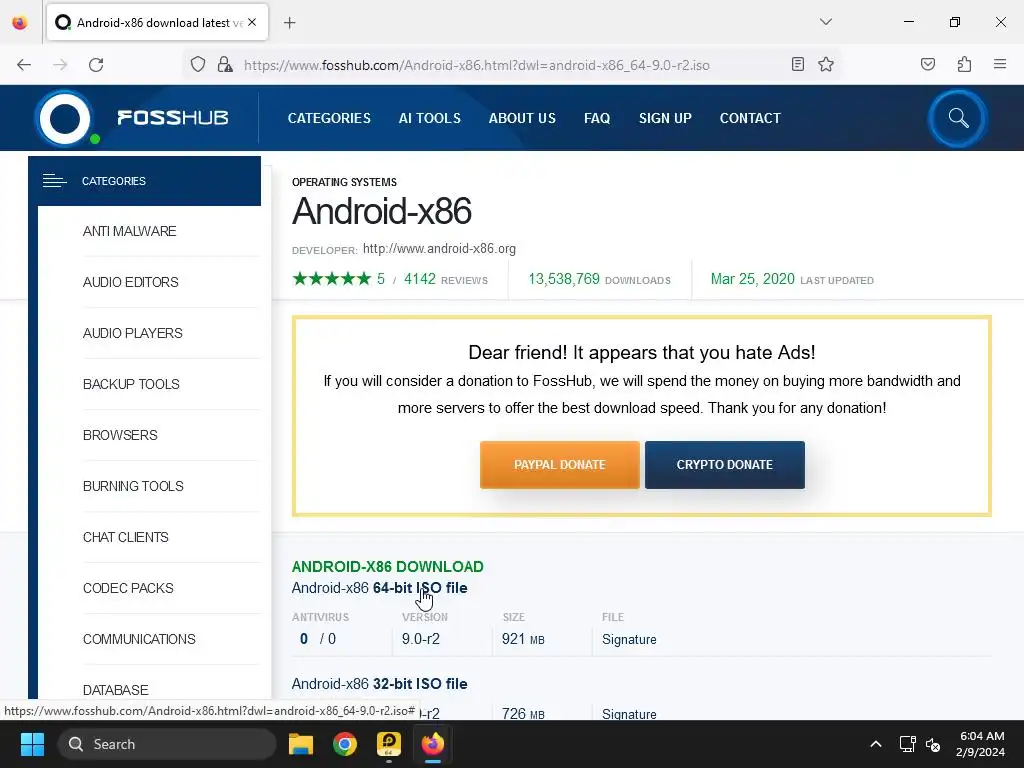Click the CRYPTO DONATE button
Screen dimensions: 1024x768
tap(725, 464)
